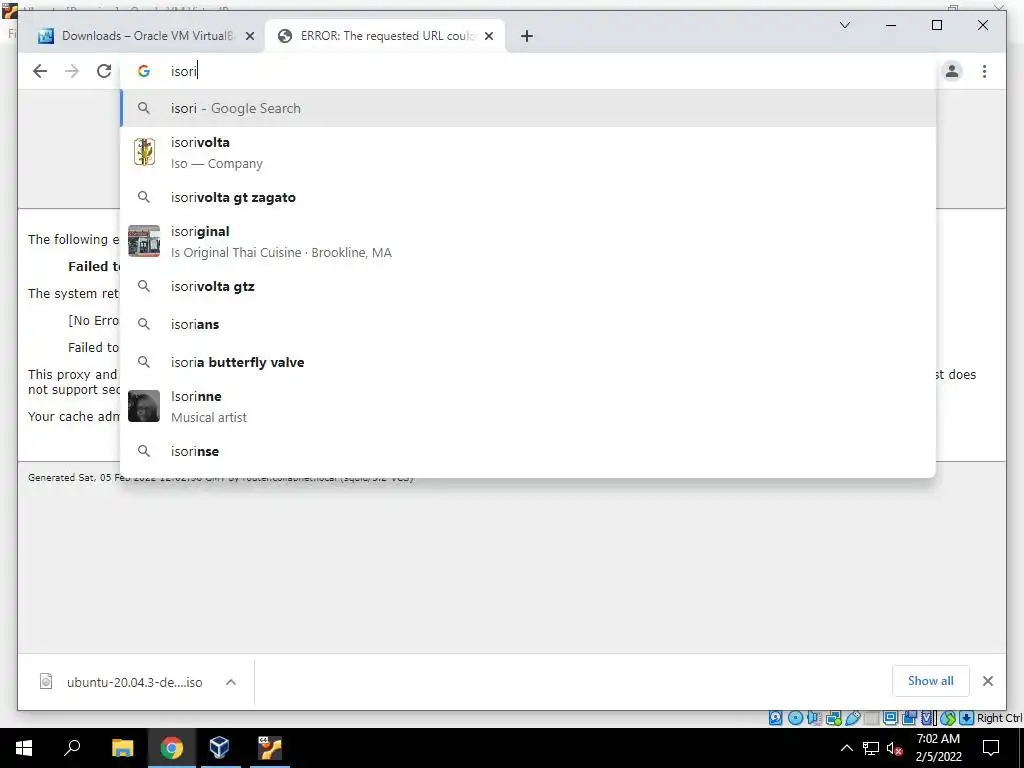
Task: Click the Google logo in the address bar
Action: 144,71
